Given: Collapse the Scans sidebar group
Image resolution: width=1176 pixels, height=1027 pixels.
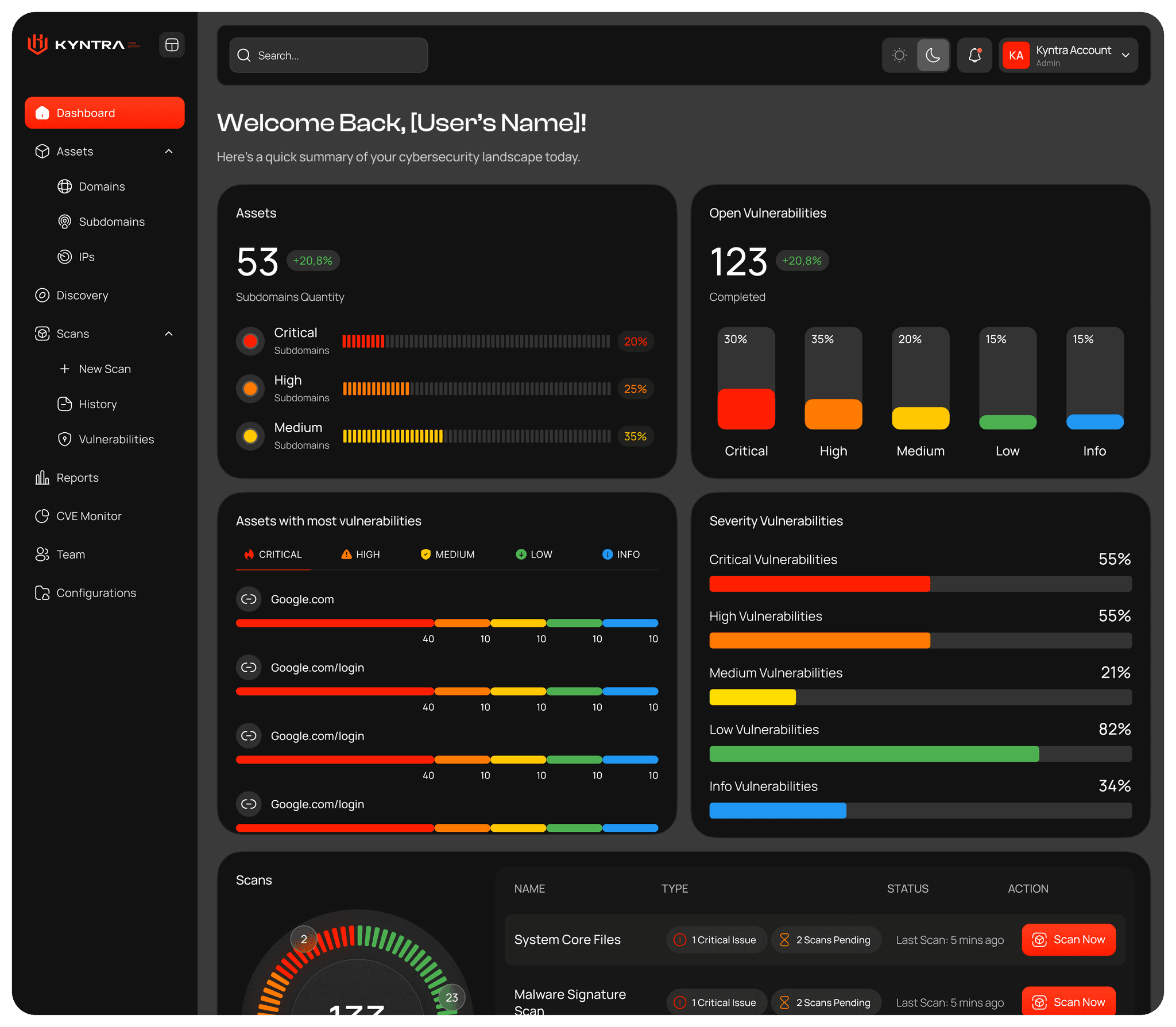Looking at the screenshot, I should pyautogui.click(x=169, y=334).
